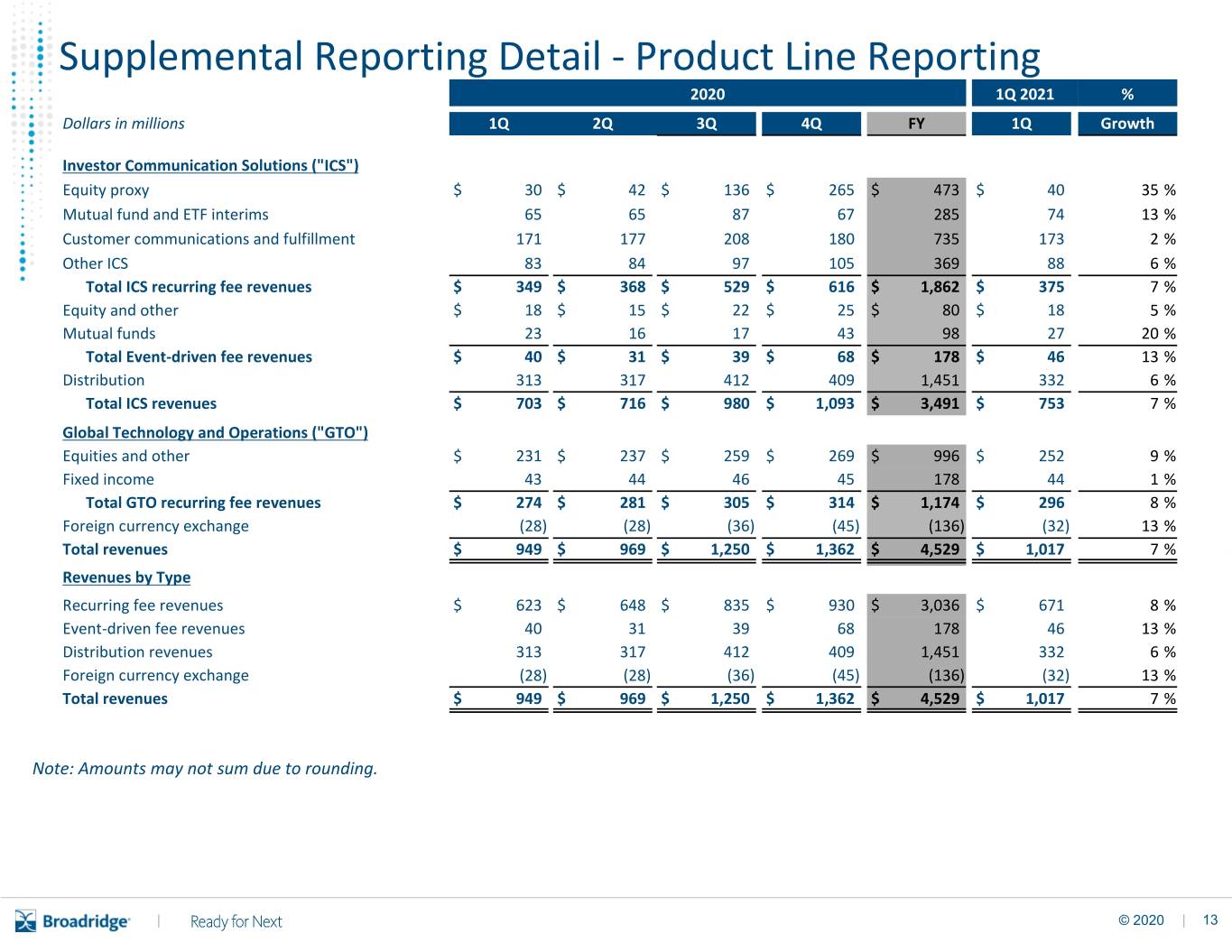This screenshot has height=952, width=1232.
Task: Click 'Total GTO recurring fee revenues' label
Action: [x=203, y=503]
